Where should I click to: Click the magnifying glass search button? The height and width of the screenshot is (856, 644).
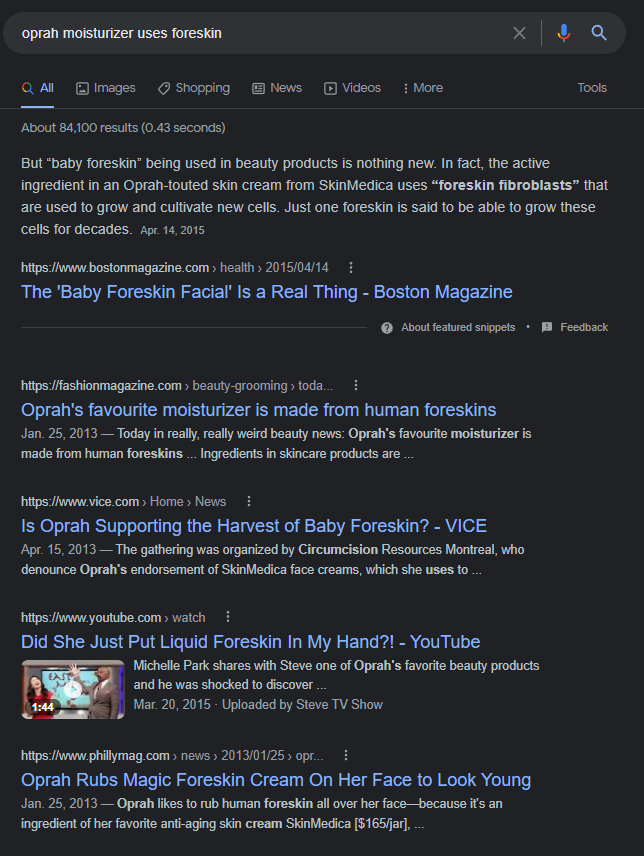(x=599, y=33)
